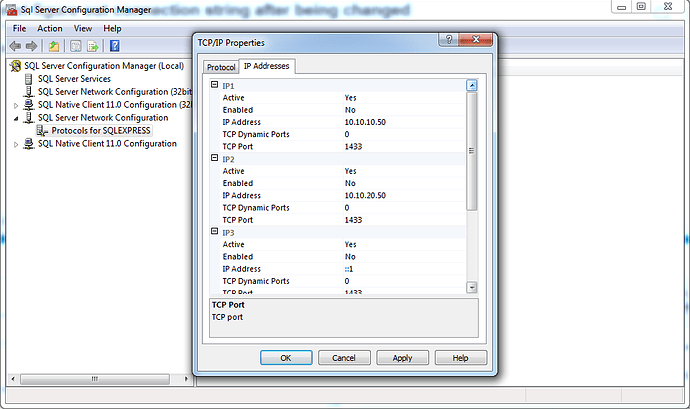Click the Help button in the dialog
The width and height of the screenshot is (690, 409).
tap(461, 358)
